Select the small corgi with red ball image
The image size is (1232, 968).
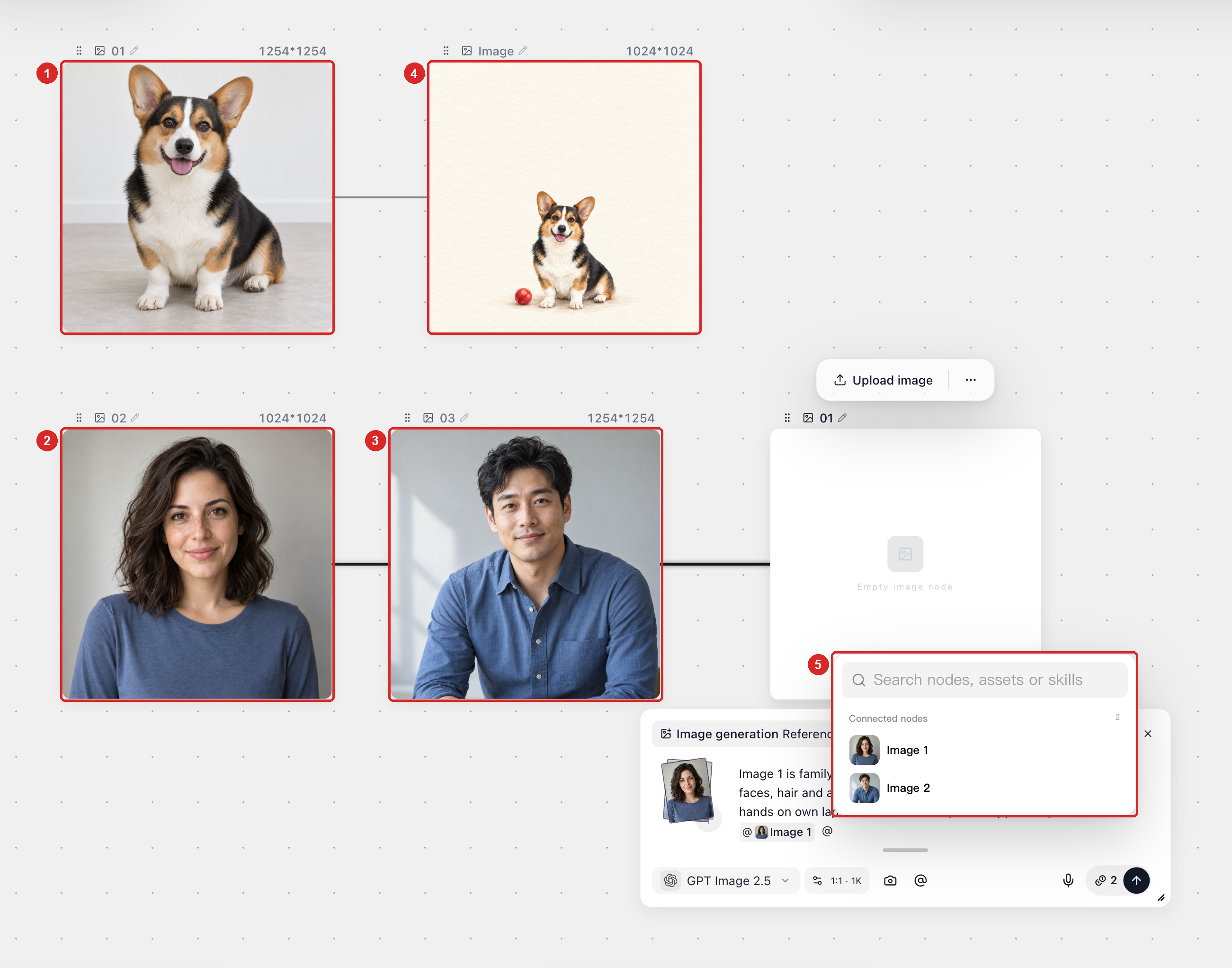click(x=564, y=197)
